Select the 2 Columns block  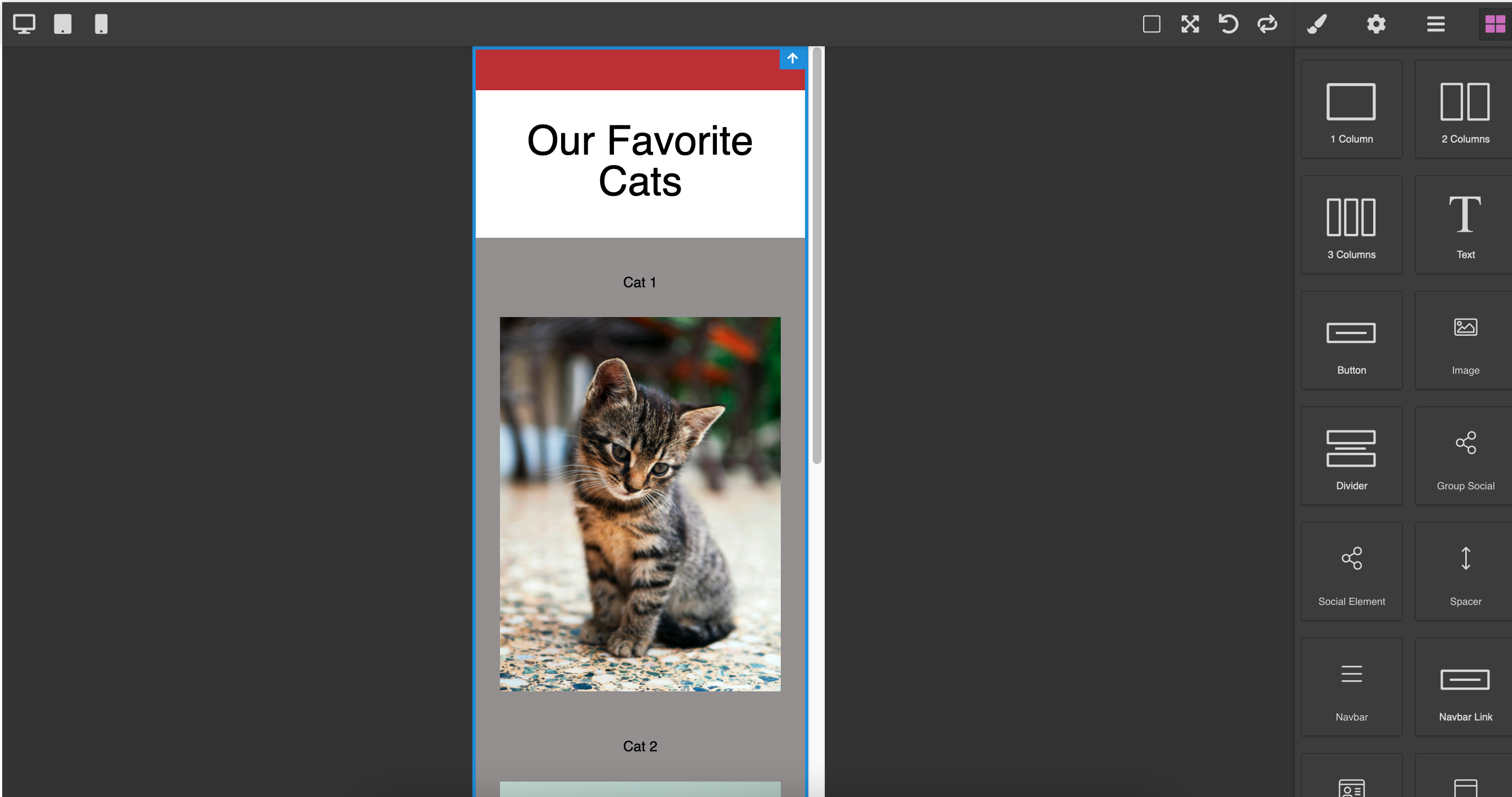pyautogui.click(x=1465, y=109)
